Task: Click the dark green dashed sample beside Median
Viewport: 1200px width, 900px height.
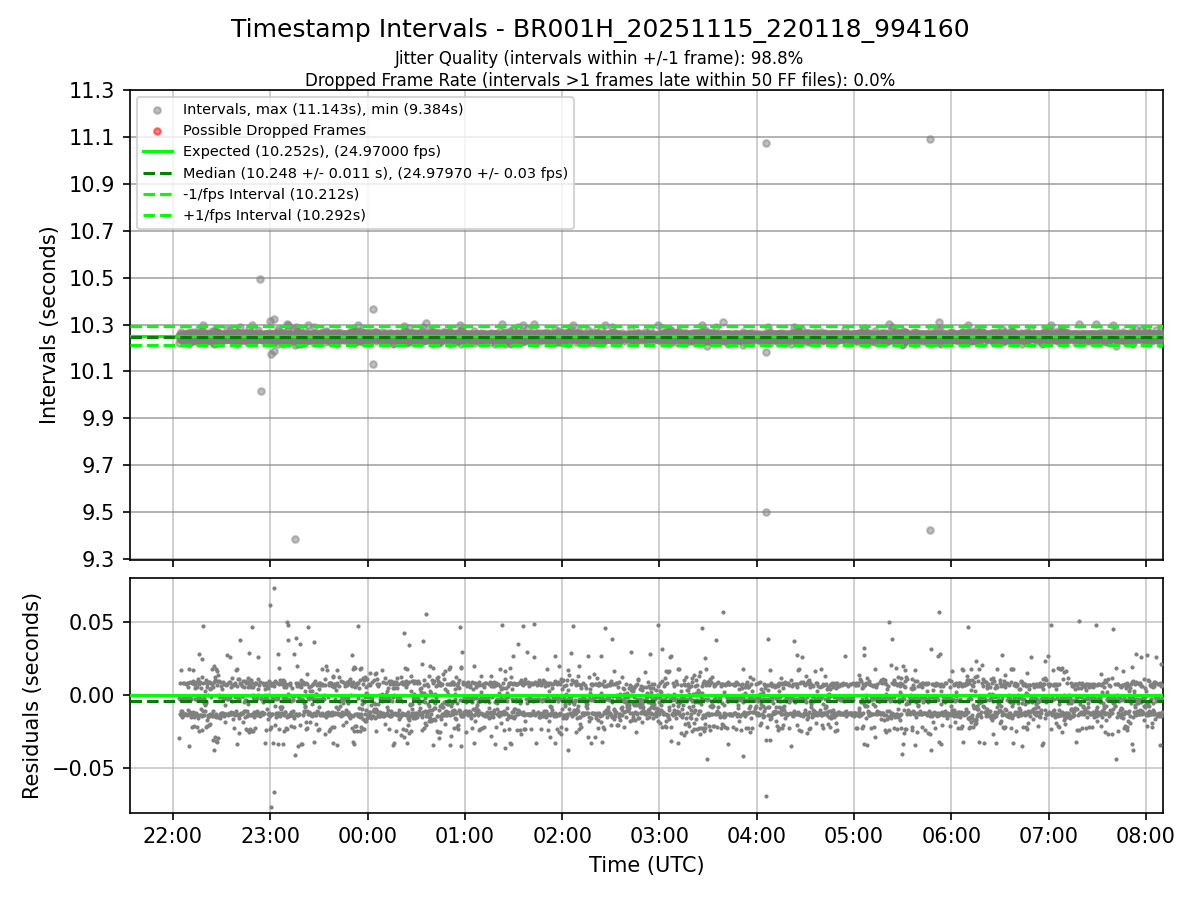Action: tap(157, 173)
